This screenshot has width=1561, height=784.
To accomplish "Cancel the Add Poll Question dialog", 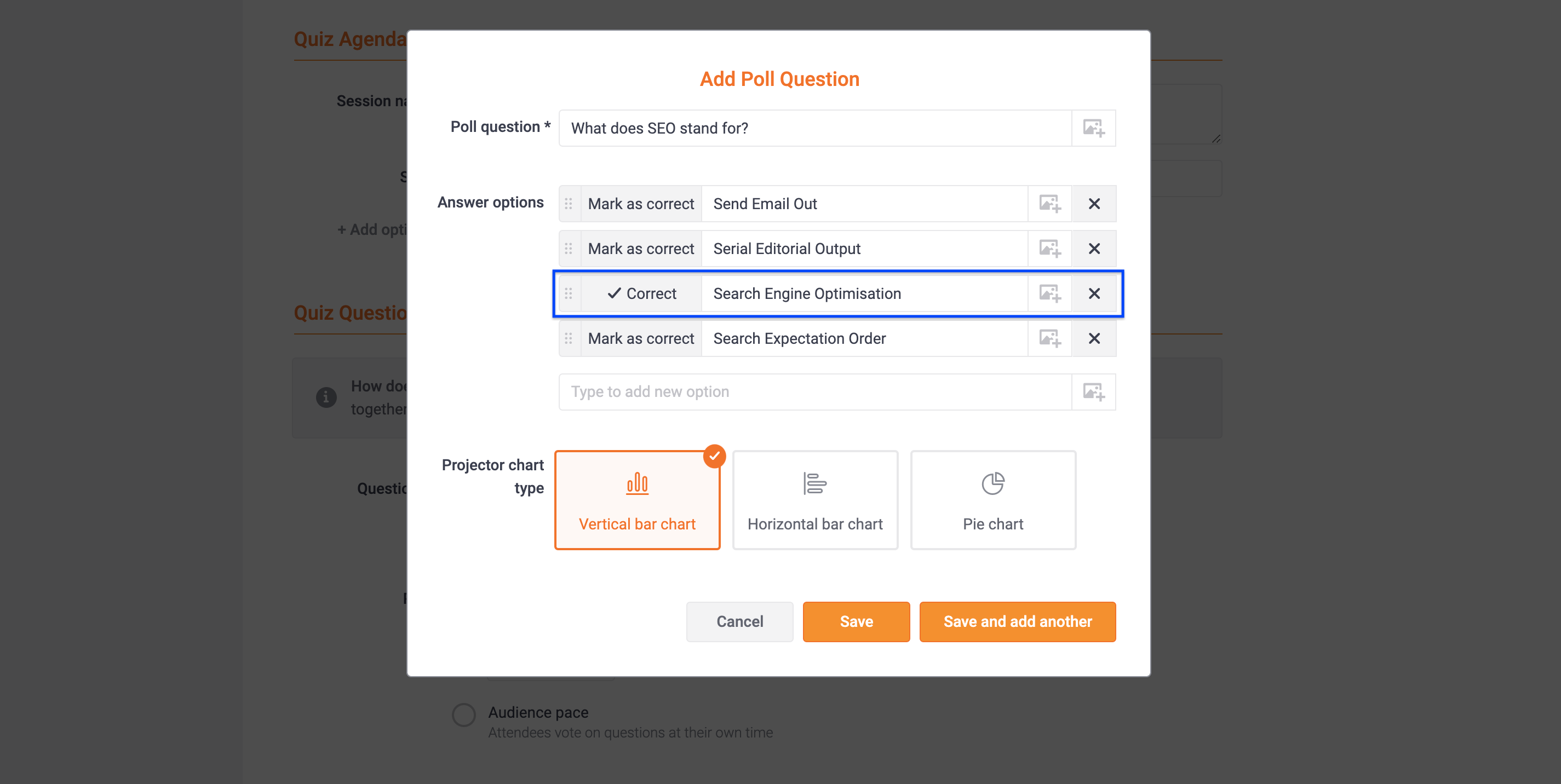I will coord(739,621).
